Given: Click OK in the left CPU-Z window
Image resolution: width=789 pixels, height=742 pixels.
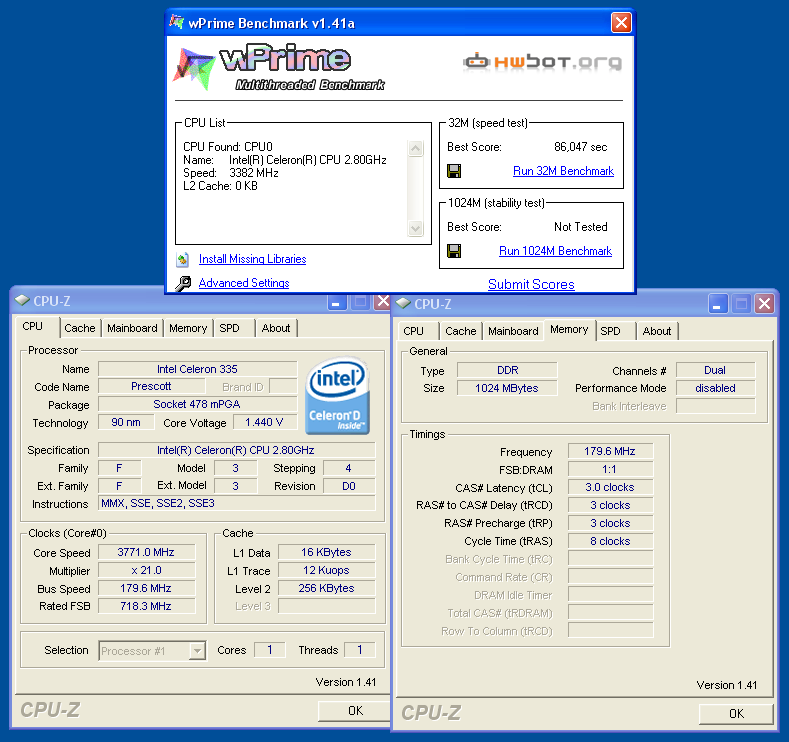Looking at the screenshot, I should [355, 710].
